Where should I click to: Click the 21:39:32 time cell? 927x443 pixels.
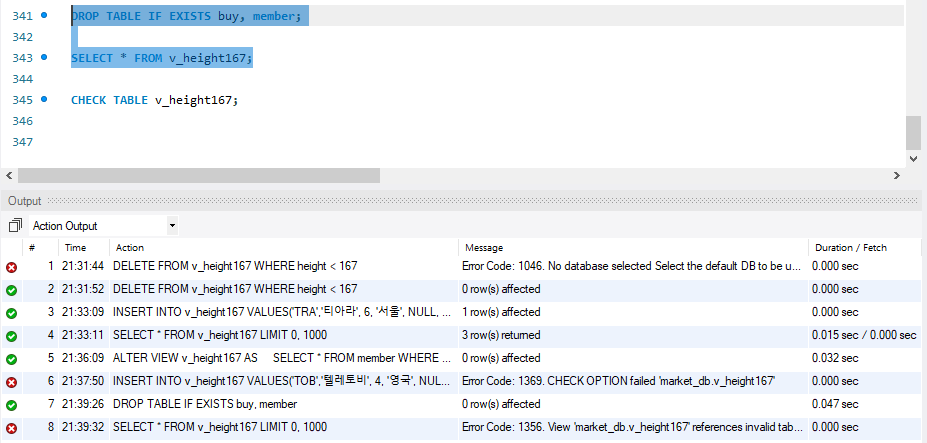point(83,428)
